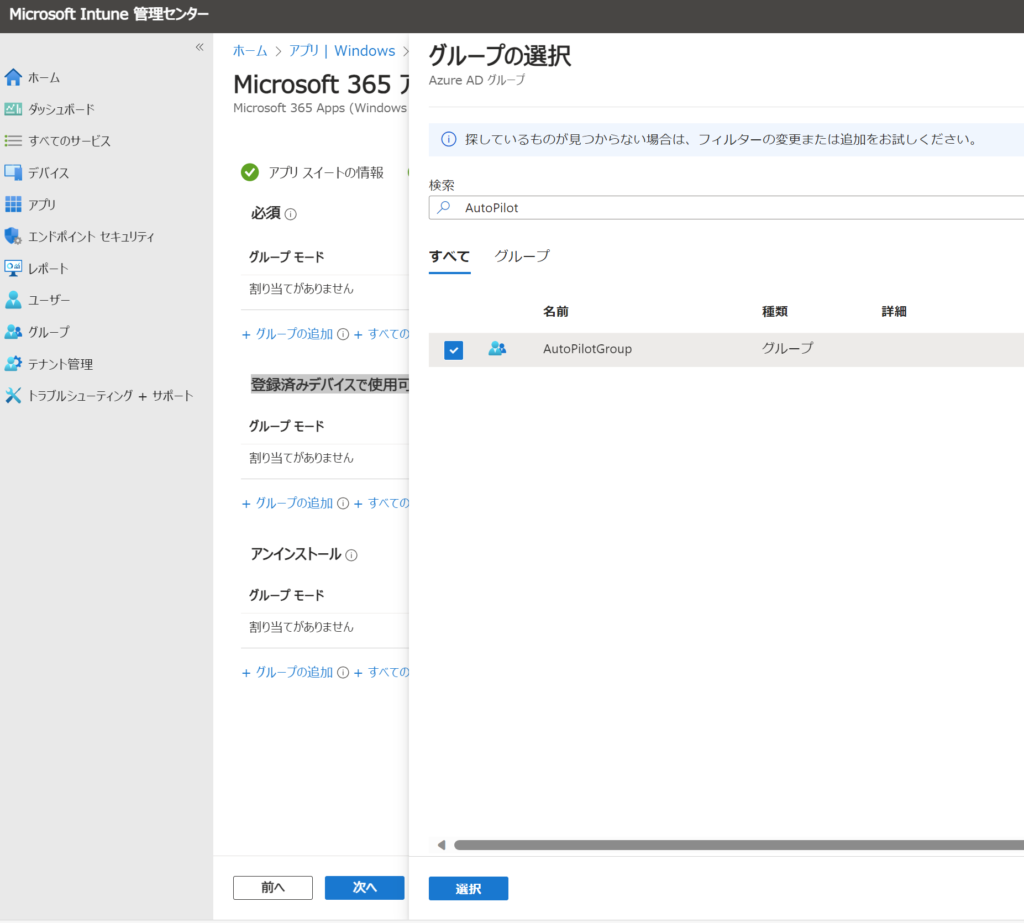Click the 次へ button
The height and width of the screenshot is (923, 1024).
point(364,888)
